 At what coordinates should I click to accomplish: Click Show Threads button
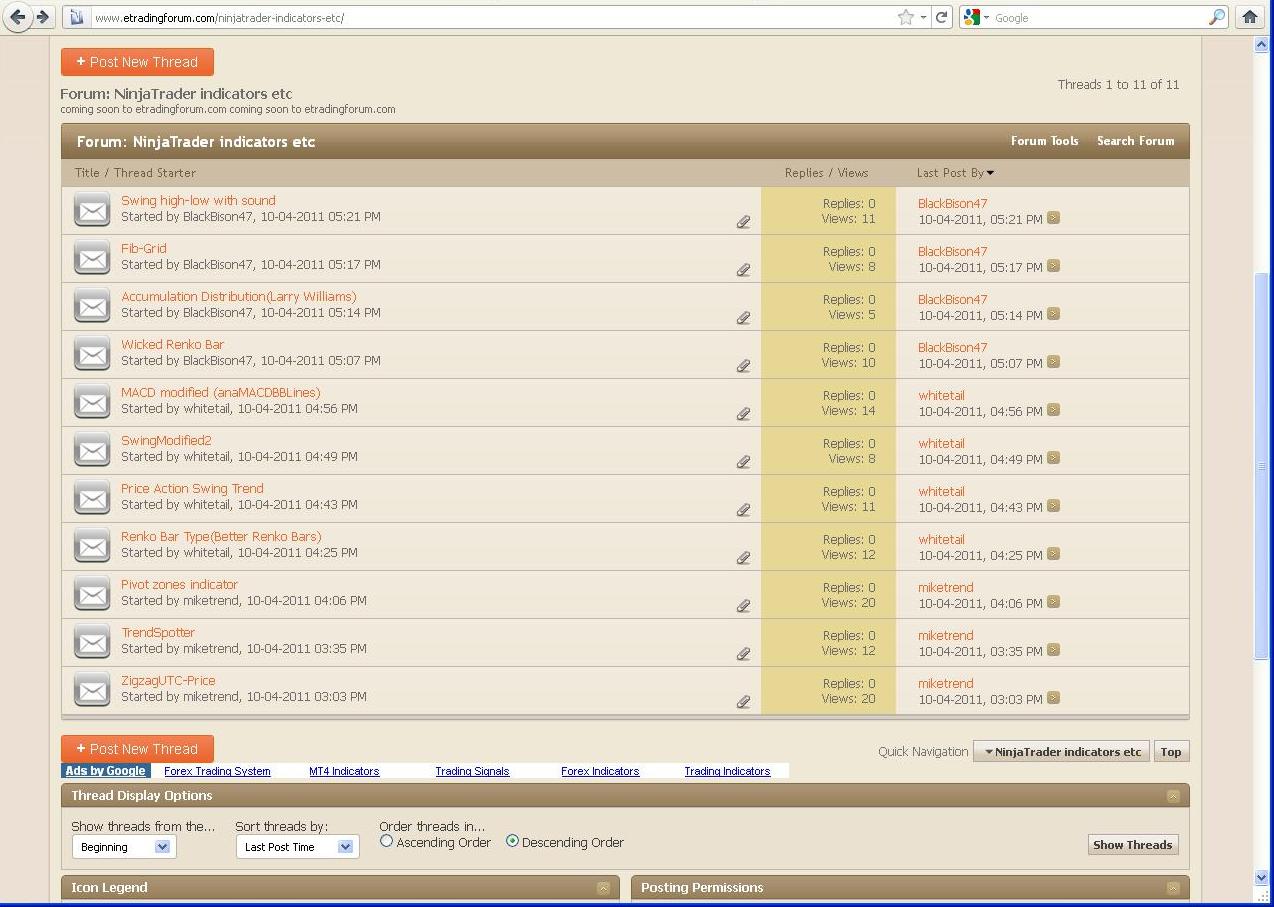1133,845
